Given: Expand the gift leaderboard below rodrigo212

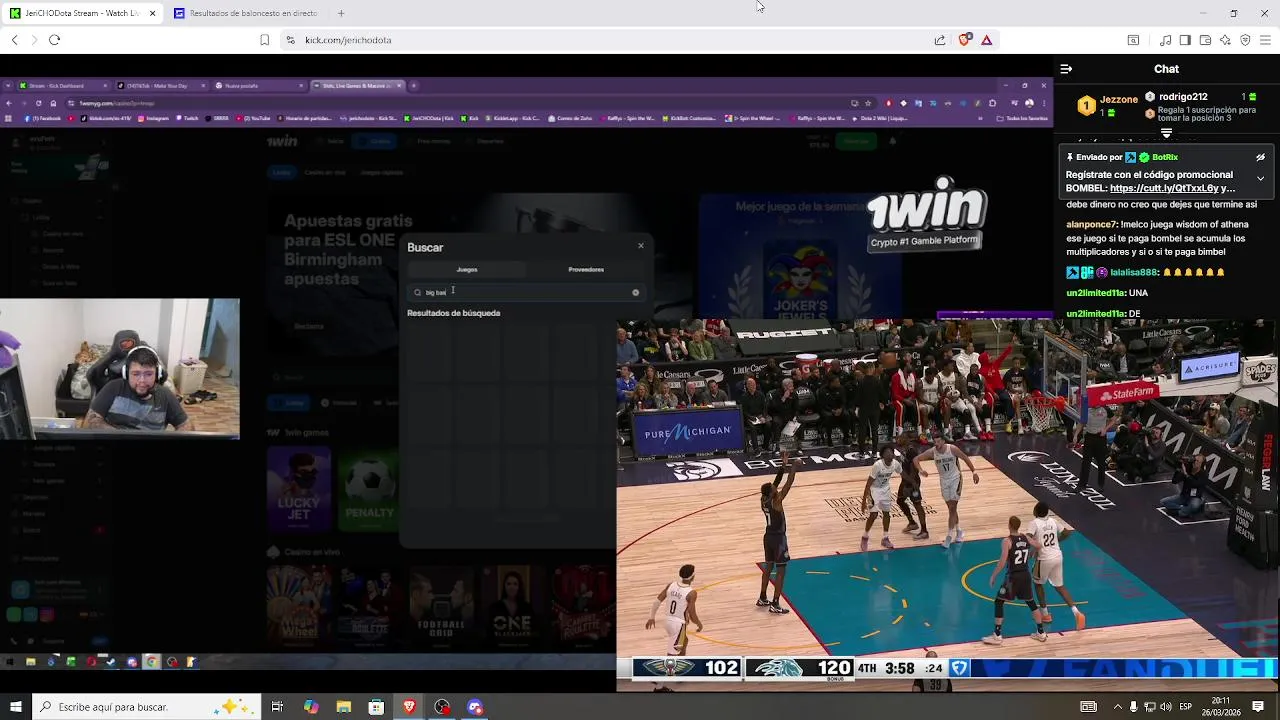Looking at the screenshot, I should point(1166,133).
